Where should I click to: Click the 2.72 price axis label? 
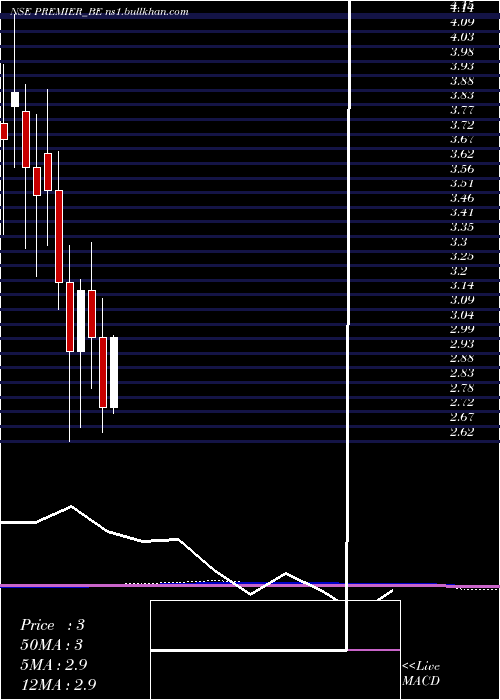[x=462, y=402]
